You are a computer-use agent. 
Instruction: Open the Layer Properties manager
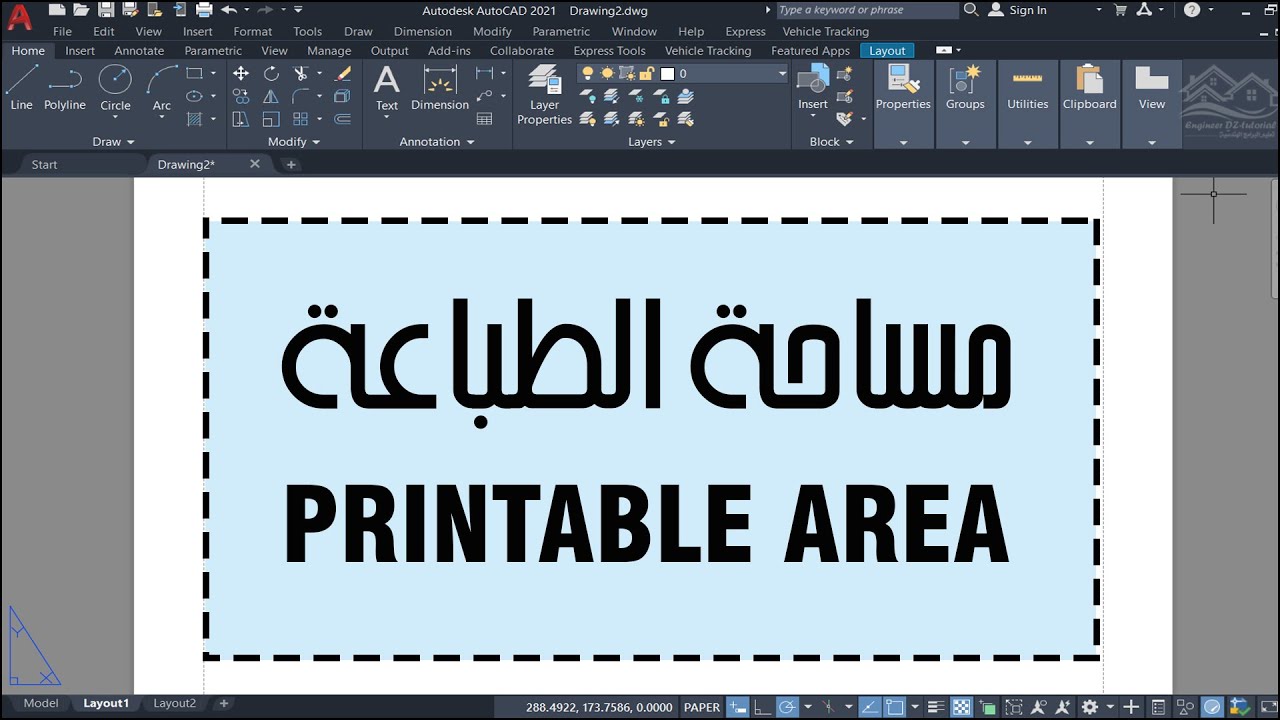point(544,95)
